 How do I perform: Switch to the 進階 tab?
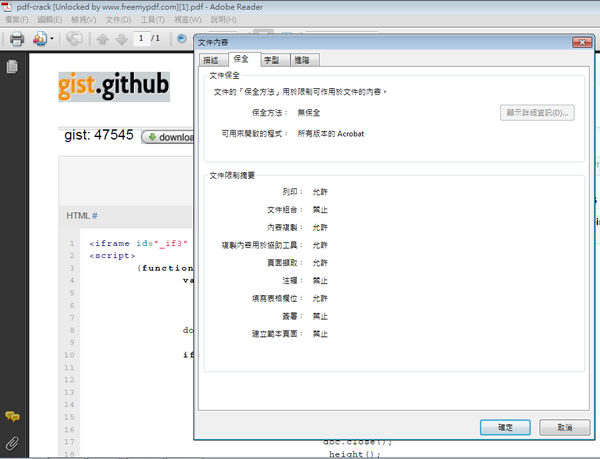[304, 60]
